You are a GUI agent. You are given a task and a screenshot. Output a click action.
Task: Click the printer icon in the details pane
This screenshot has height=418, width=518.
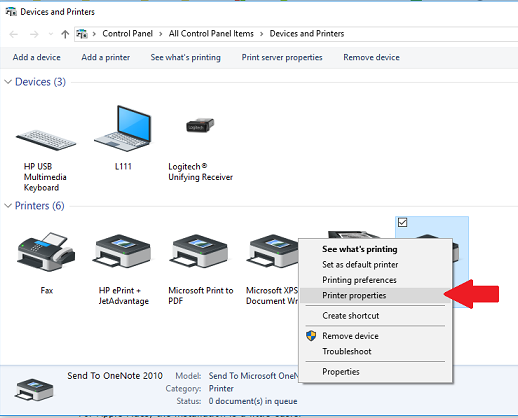[34, 389]
